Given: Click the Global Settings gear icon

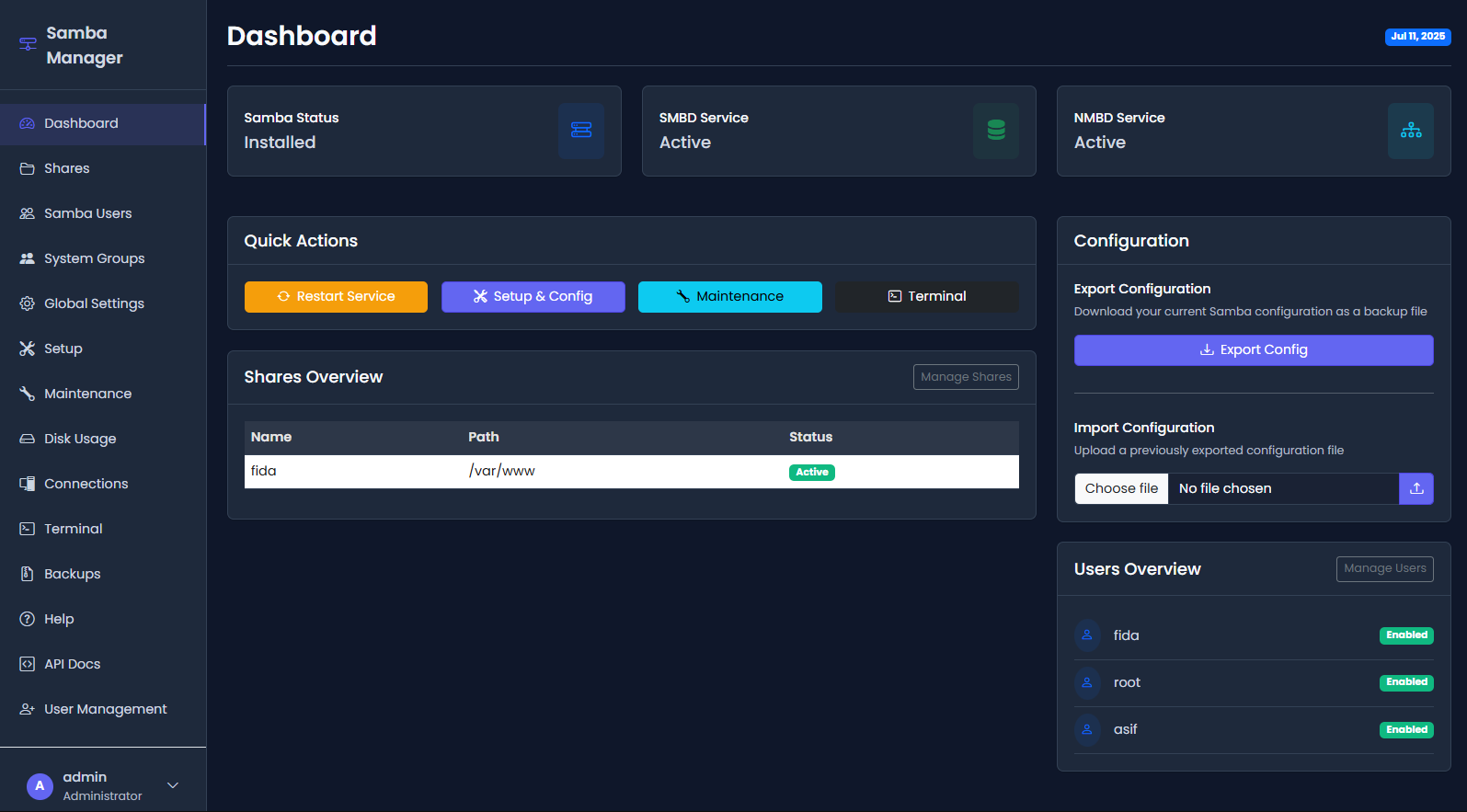Looking at the screenshot, I should coord(28,303).
